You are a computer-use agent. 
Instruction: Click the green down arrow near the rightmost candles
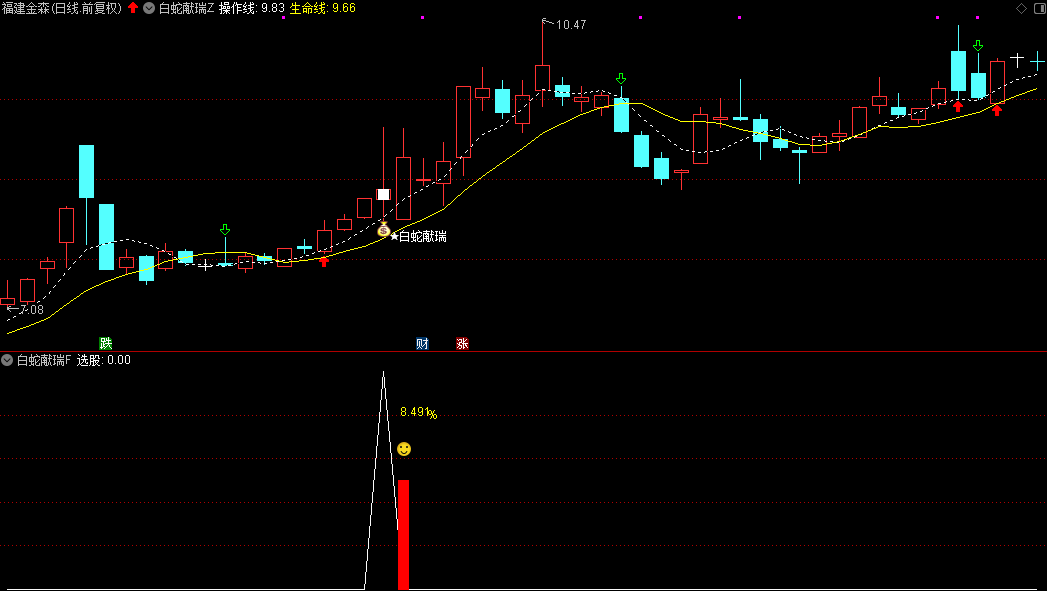coord(978,45)
